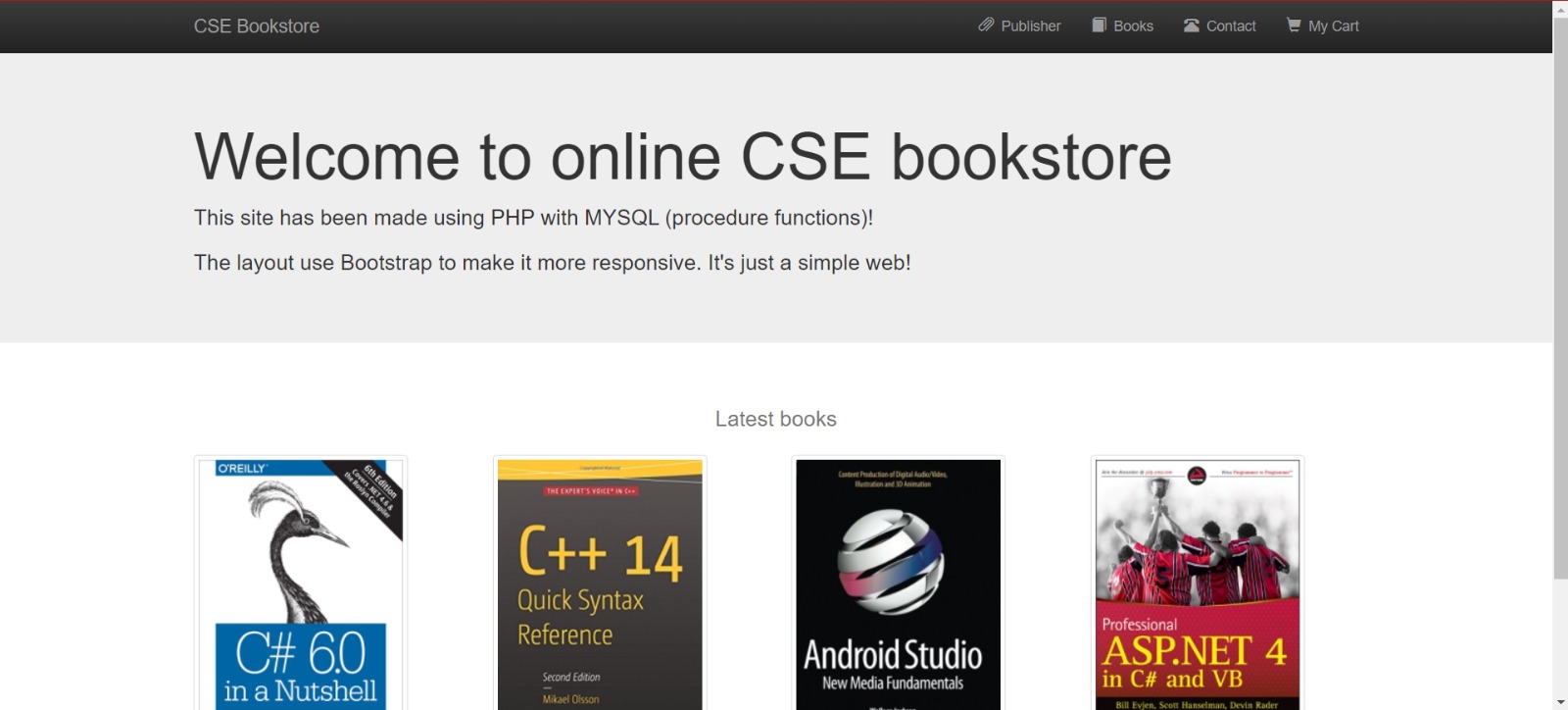Click the line mentioning PHP with MYSQL
Screen dimensions: 1568x710
click(x=533, y=218)
